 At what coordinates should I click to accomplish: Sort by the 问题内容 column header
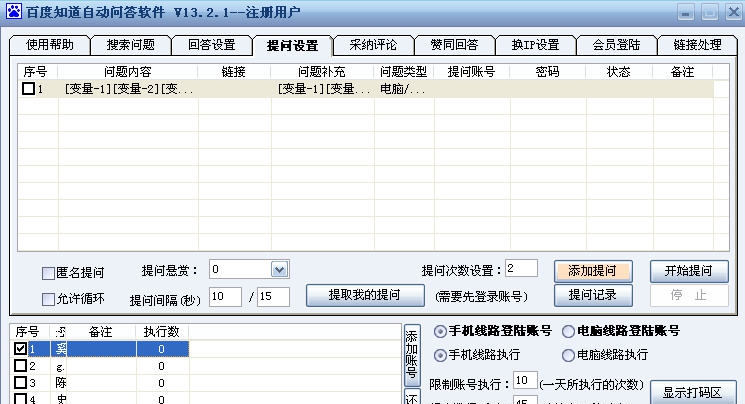click(x=128, y=72)
